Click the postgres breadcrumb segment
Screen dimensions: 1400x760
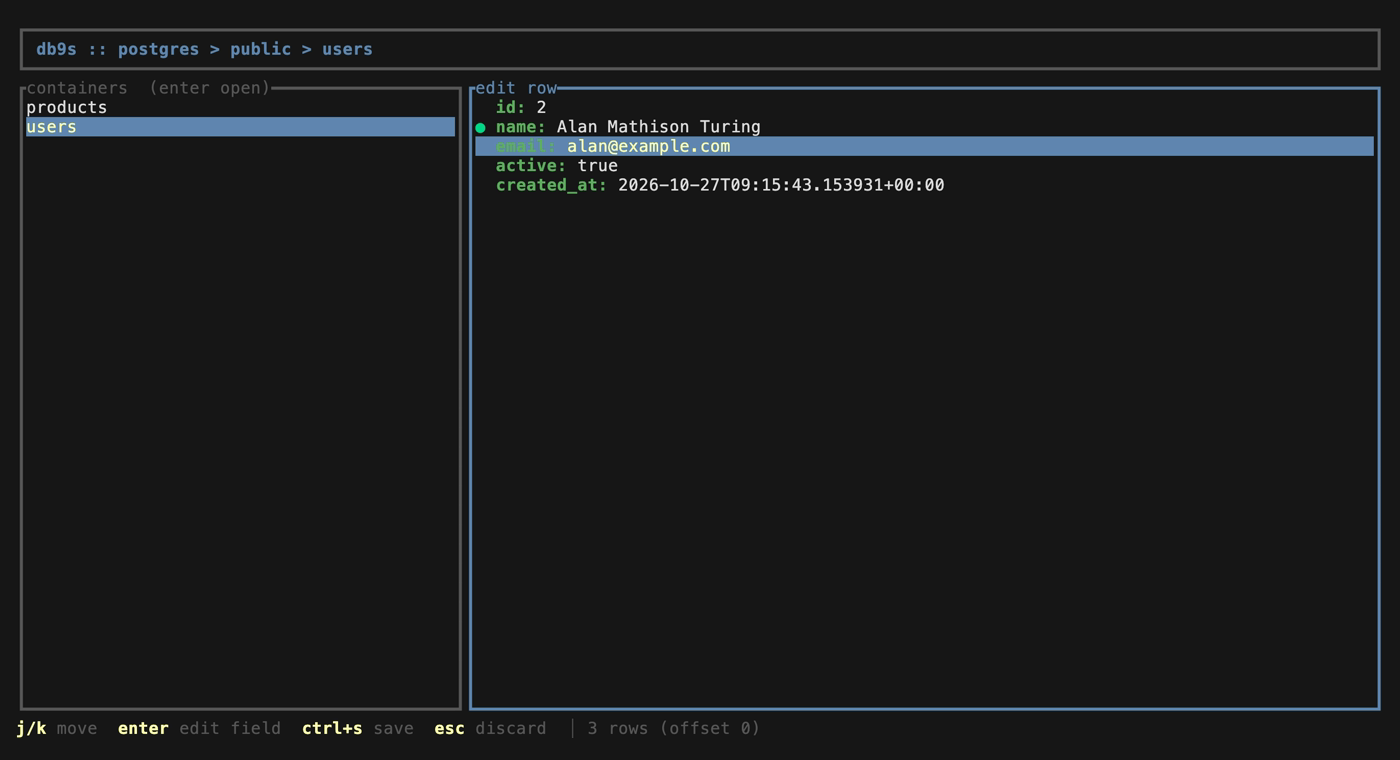(x=158, y=49)
